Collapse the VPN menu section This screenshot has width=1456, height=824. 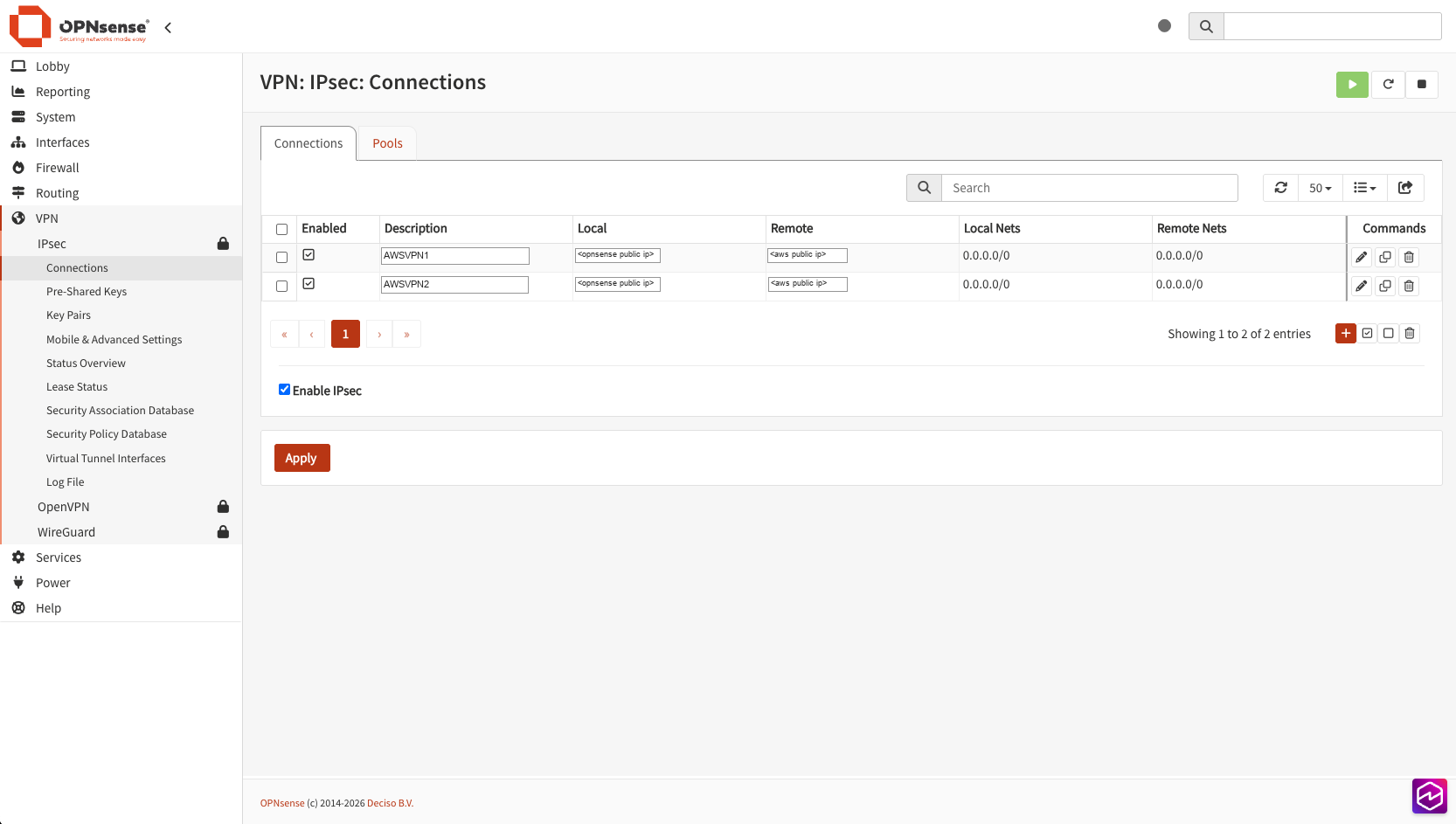[x=121, y=218]
